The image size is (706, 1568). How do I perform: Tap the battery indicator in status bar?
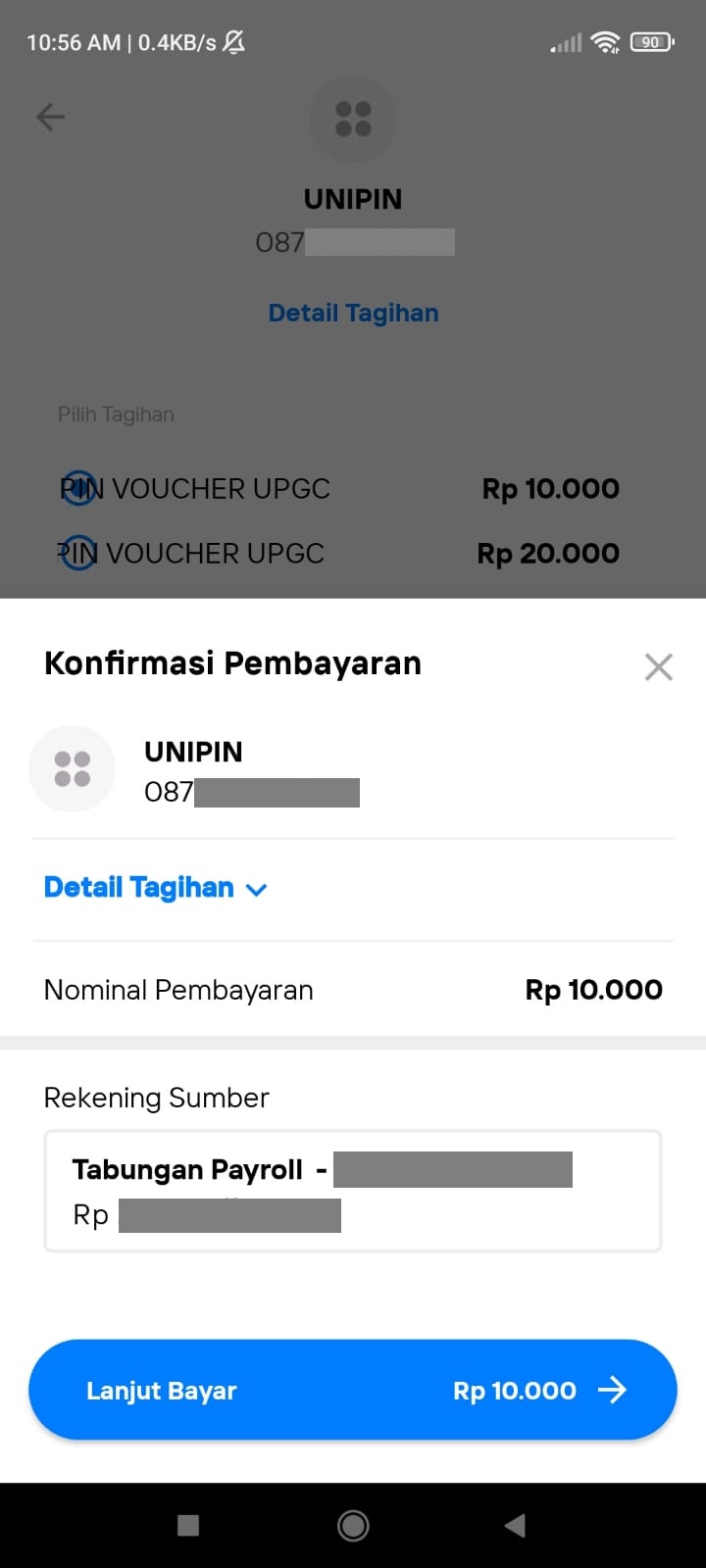pos(652,42)
